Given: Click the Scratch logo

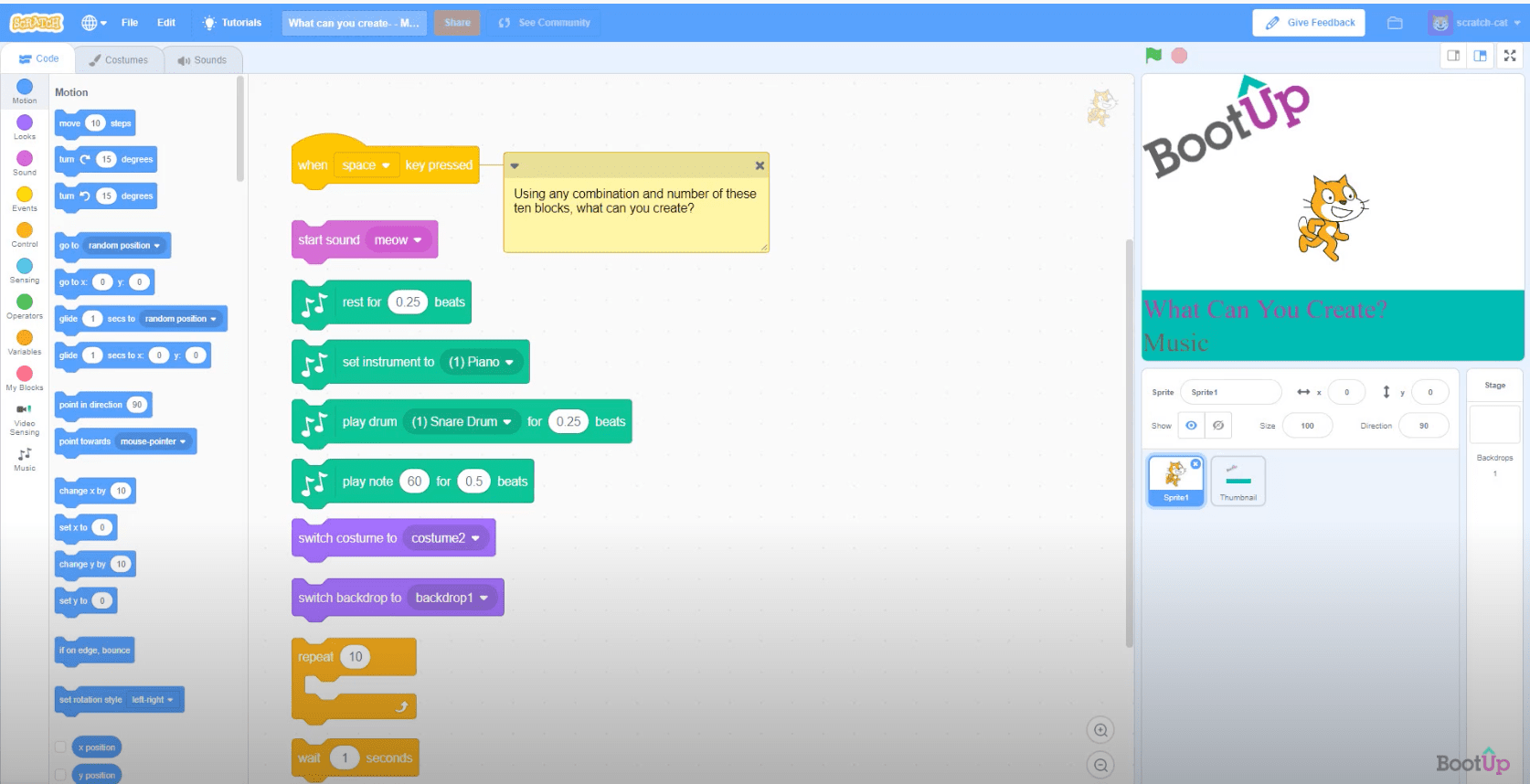Looking at the screenshot, I should pyautogui.click(x=37, y=23).
